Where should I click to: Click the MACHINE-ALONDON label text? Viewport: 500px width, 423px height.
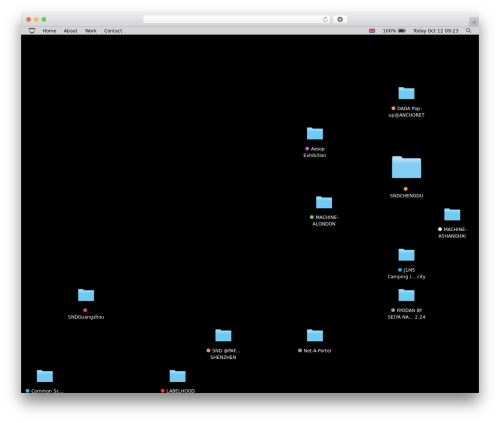pyautogui.click(x=324, y=221)
